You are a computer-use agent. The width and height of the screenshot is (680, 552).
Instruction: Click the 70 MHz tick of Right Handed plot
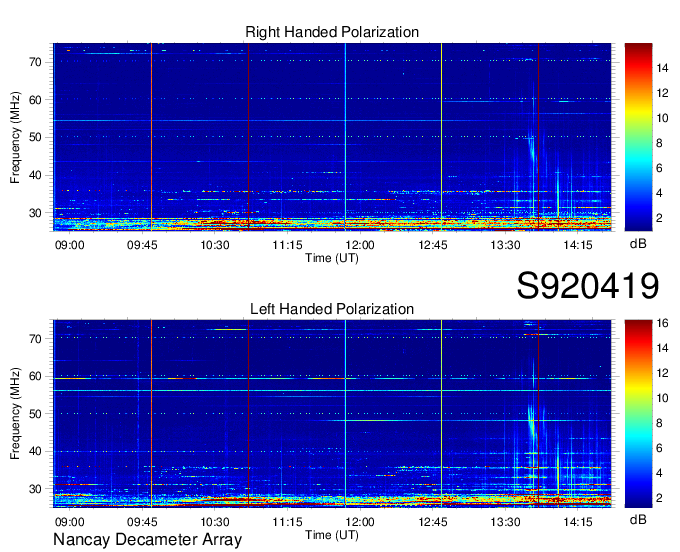click(36, 62)
